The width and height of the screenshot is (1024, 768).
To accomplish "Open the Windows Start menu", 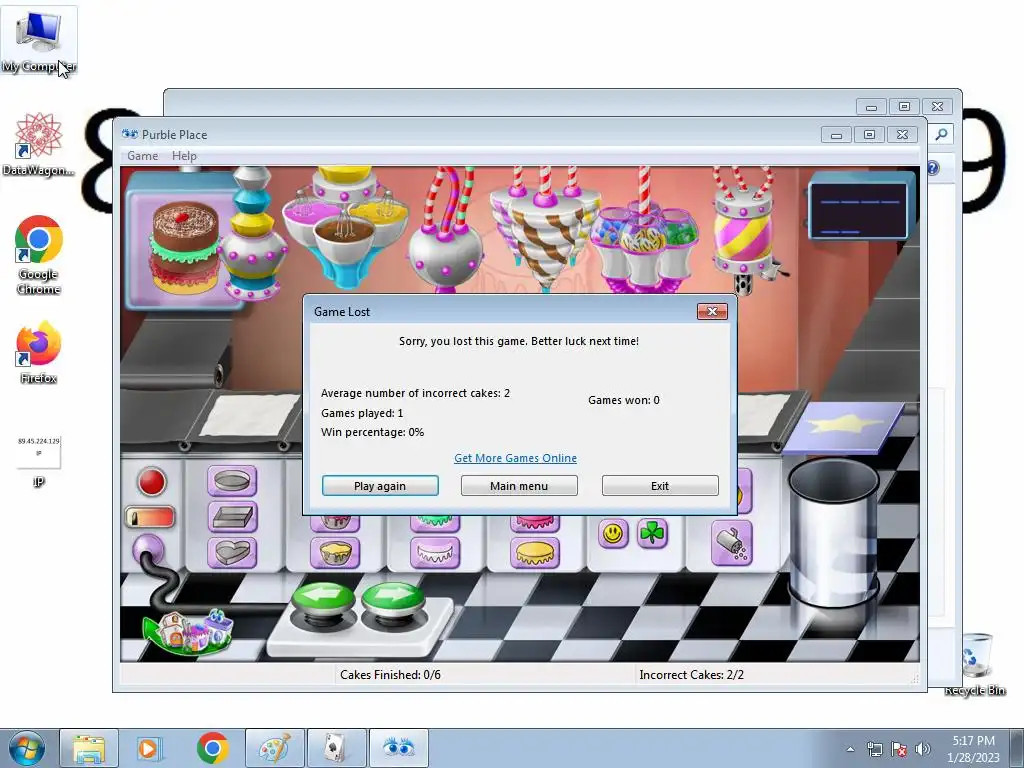I will 26,748.
